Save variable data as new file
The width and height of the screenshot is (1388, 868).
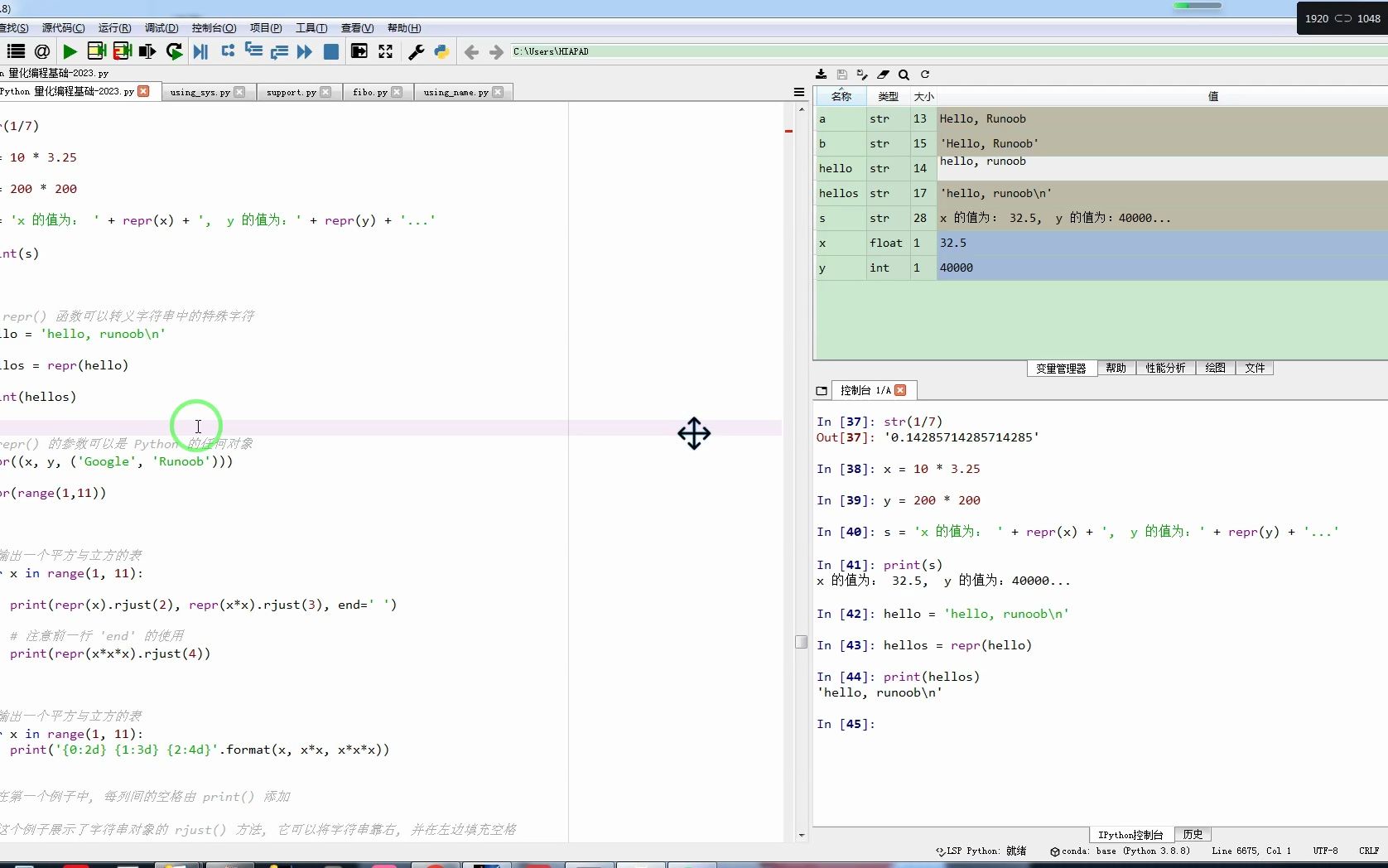coord(862,75)
